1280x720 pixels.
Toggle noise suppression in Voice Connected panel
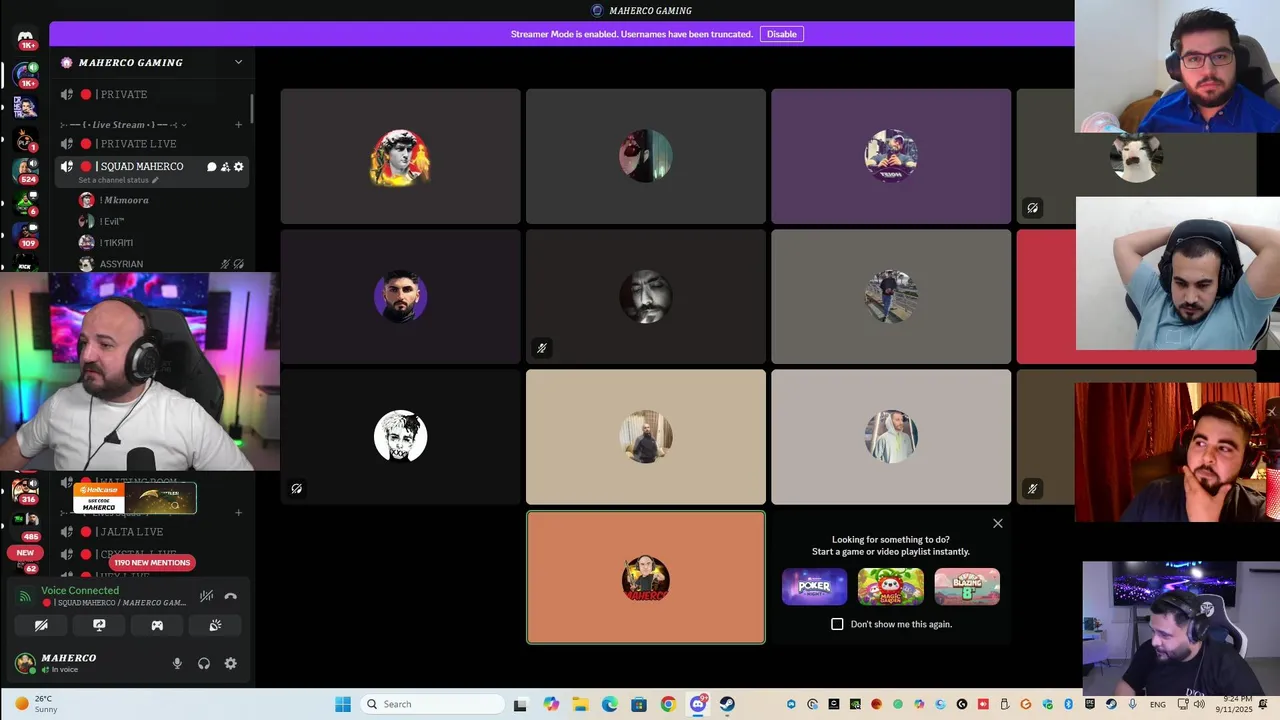(206, 596)
